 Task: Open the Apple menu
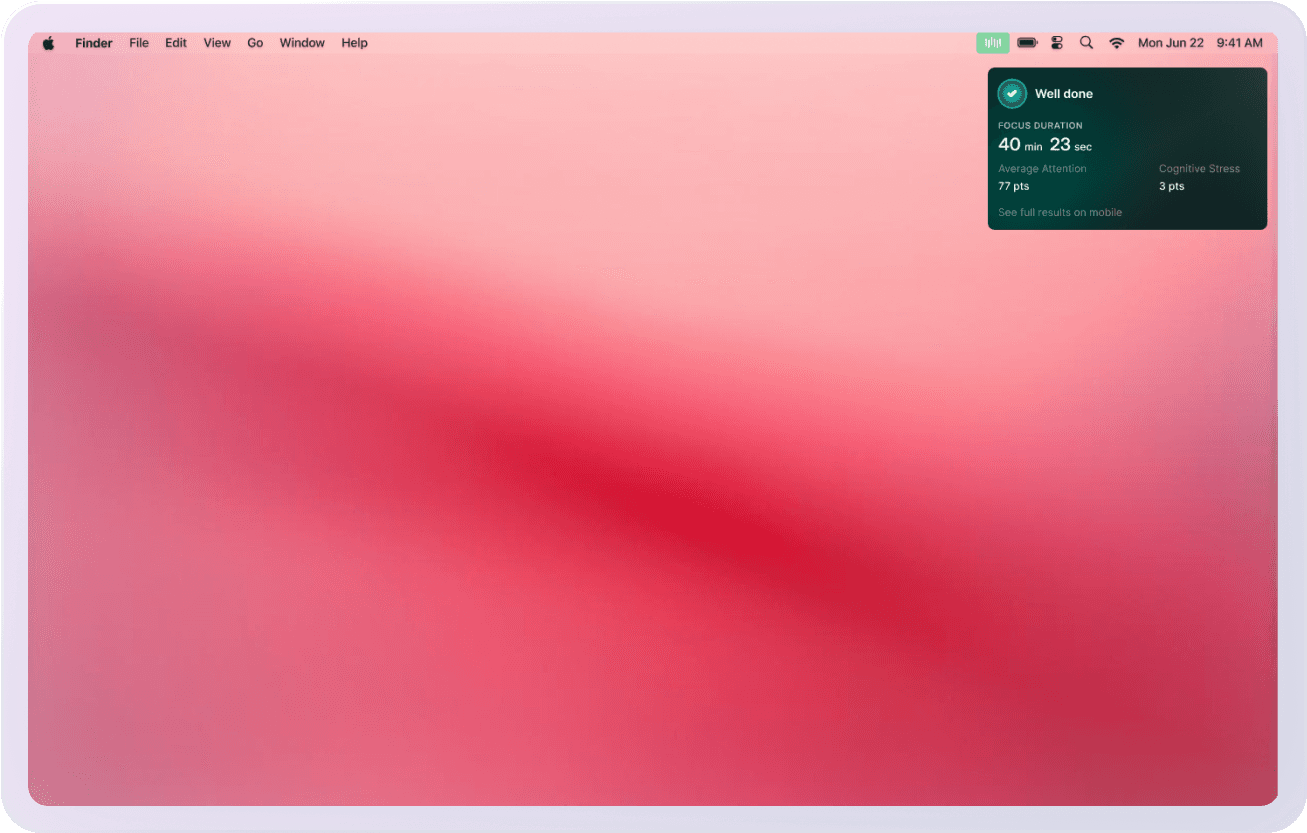click(x=48, y=43)
